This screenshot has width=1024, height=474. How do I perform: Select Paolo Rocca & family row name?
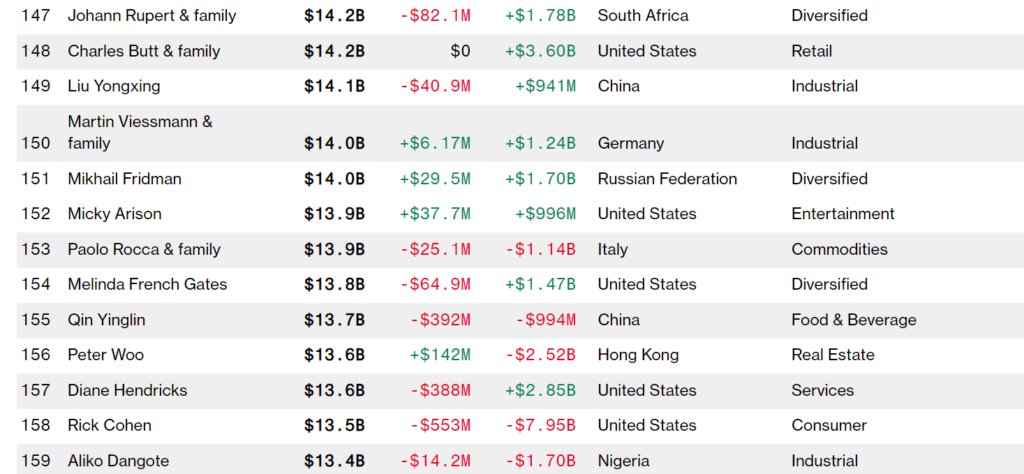144,249
